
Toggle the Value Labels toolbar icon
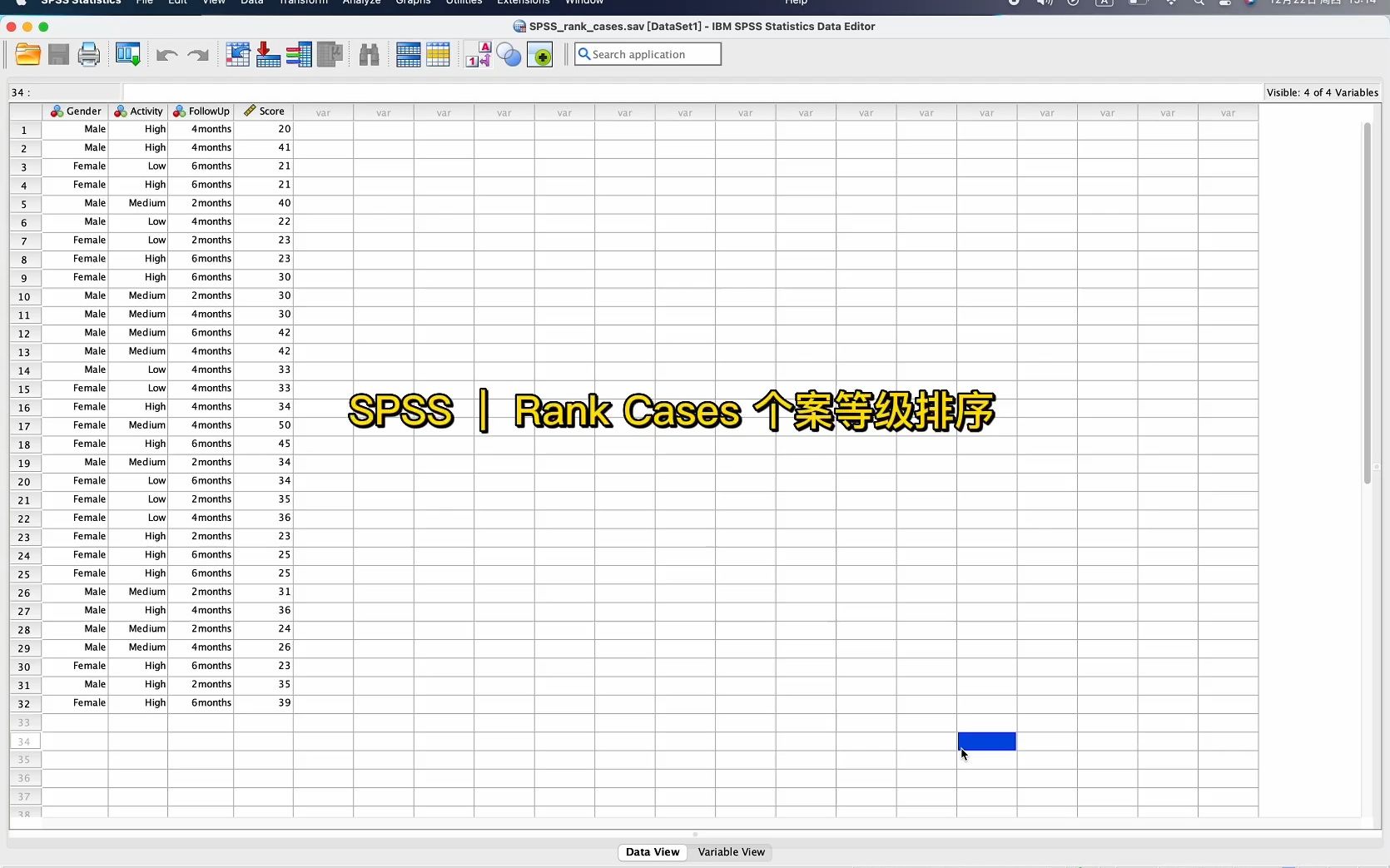478,55
